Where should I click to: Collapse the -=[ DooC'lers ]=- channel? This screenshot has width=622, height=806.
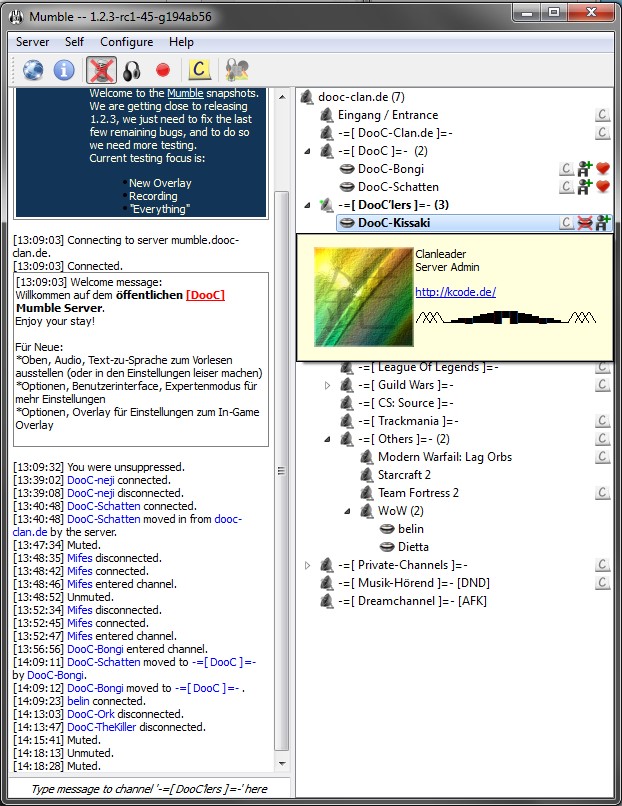coord(307,205)
